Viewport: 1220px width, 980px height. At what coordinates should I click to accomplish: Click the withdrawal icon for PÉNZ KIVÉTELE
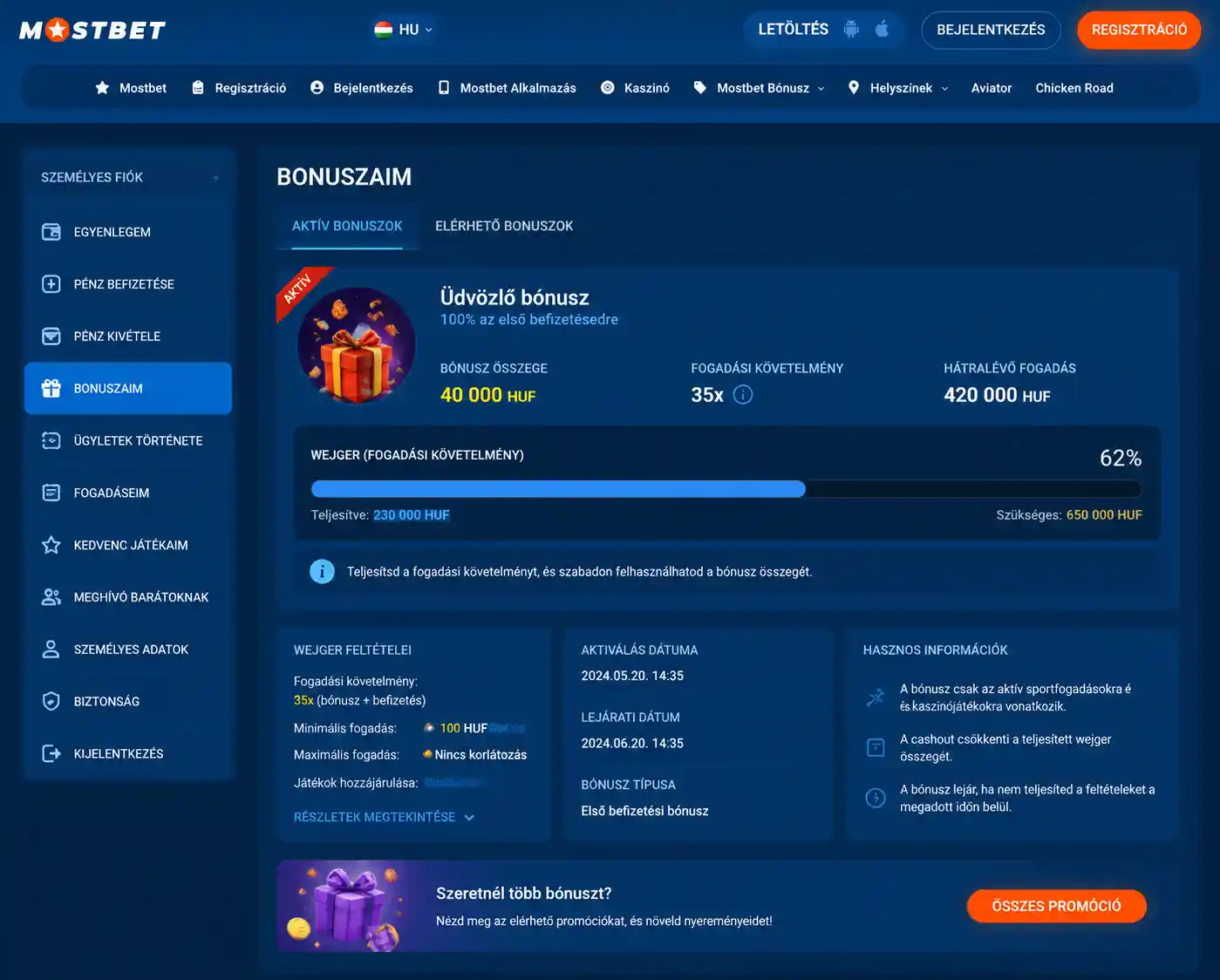[x=51, y=337]
